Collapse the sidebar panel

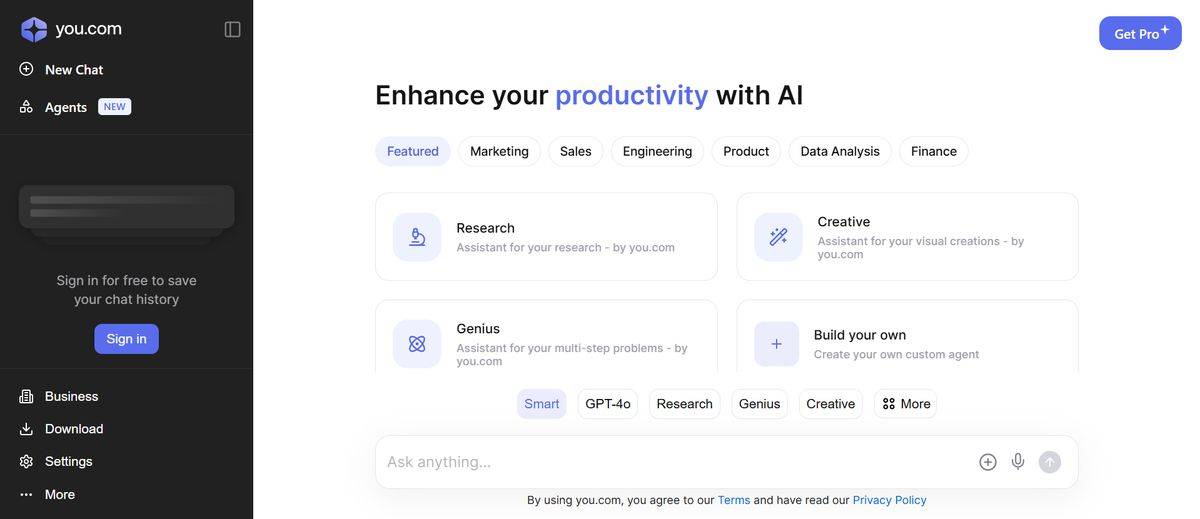tap(232, 29)
